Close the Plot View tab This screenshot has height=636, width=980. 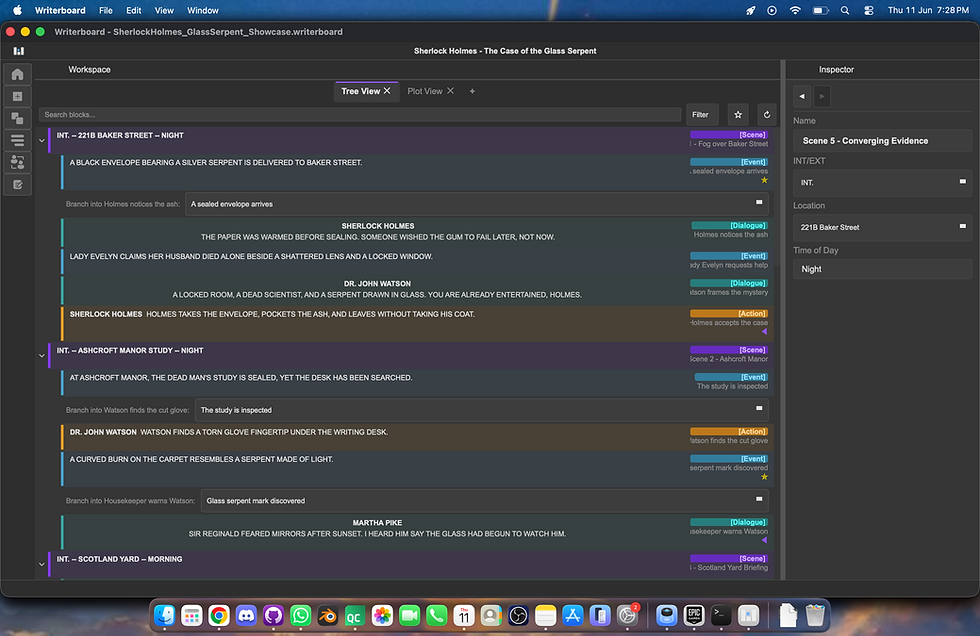point(451,91)
